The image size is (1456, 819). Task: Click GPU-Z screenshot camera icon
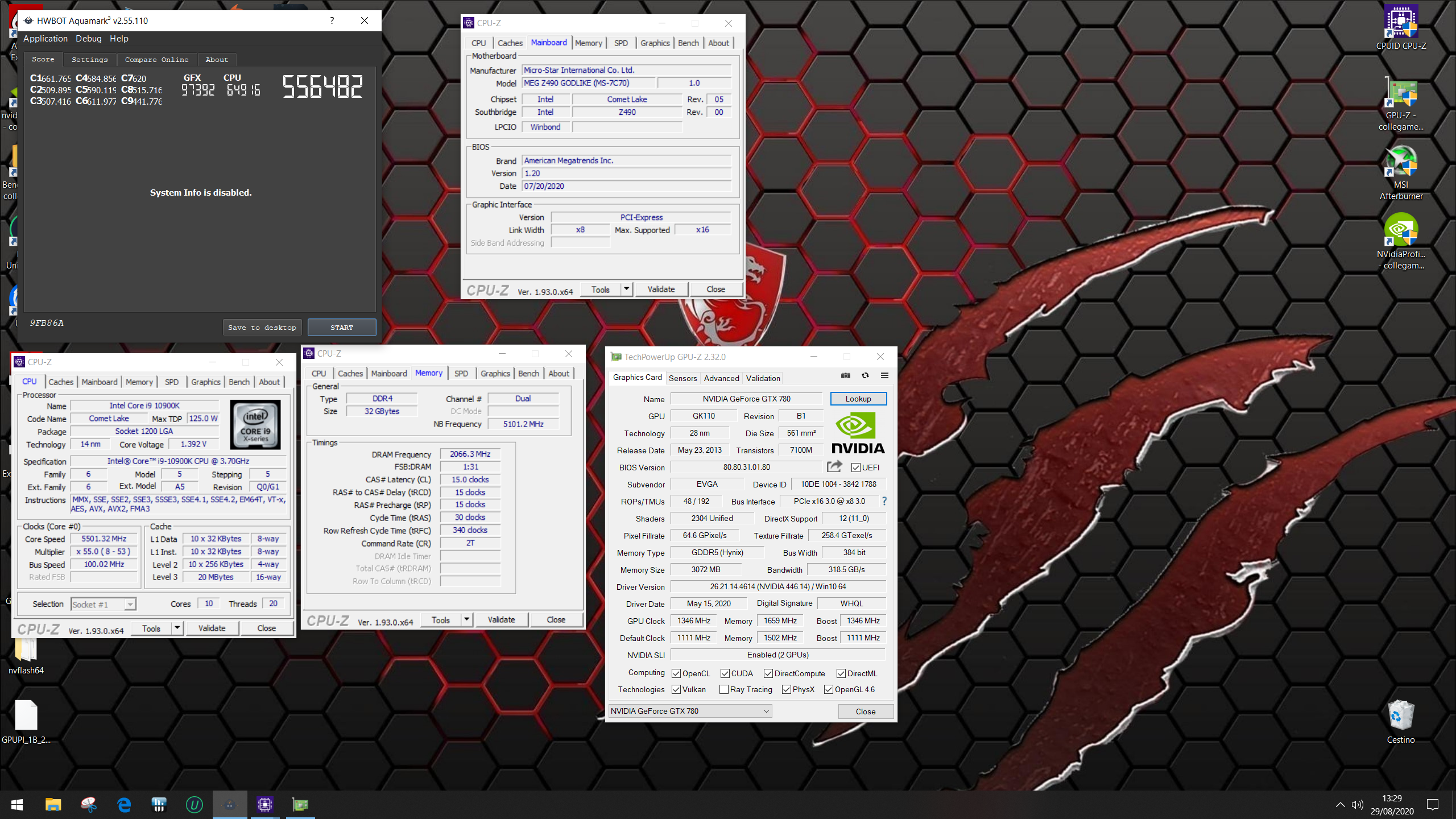(846, 375)
